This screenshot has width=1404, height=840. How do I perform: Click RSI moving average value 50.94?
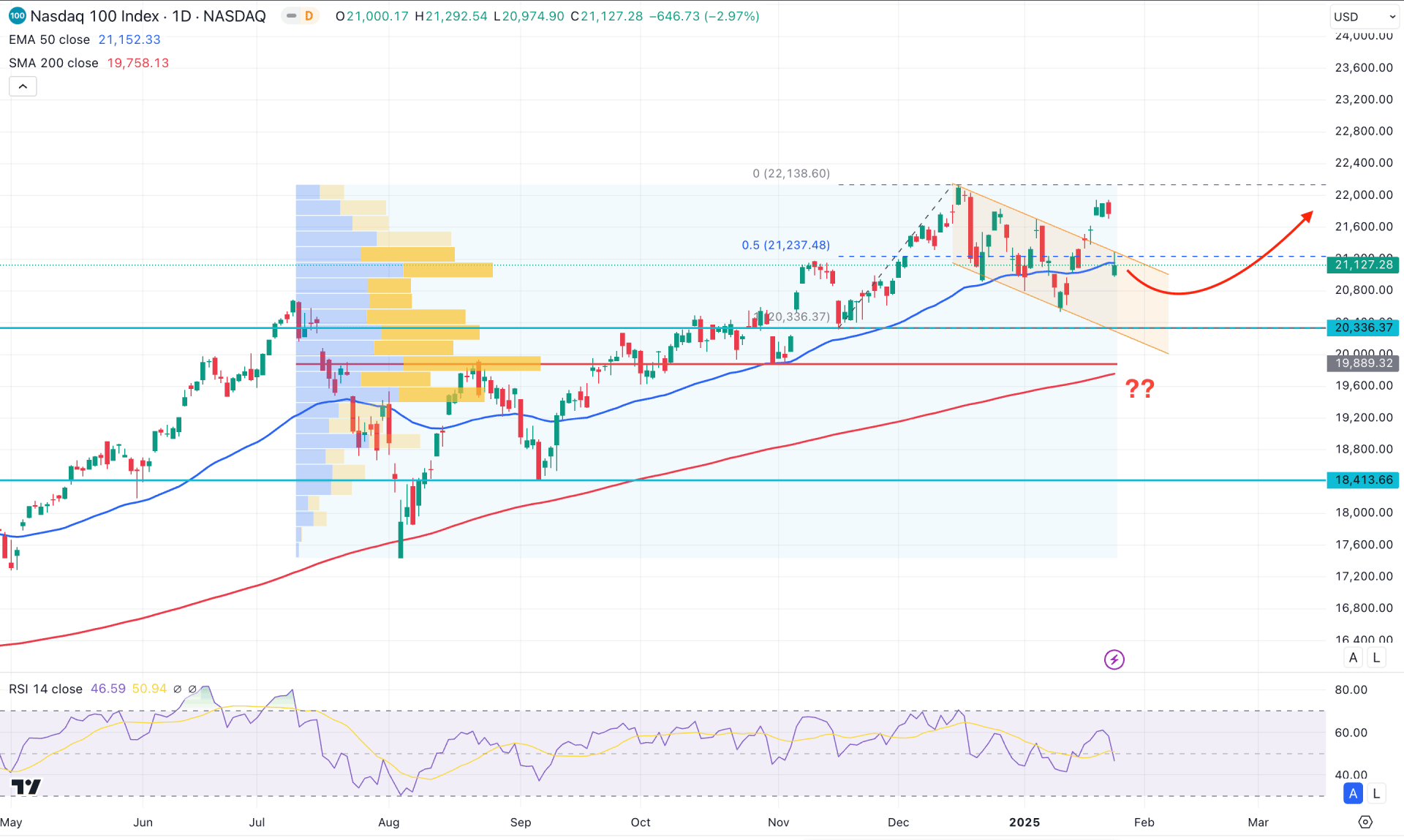(149, 689)
